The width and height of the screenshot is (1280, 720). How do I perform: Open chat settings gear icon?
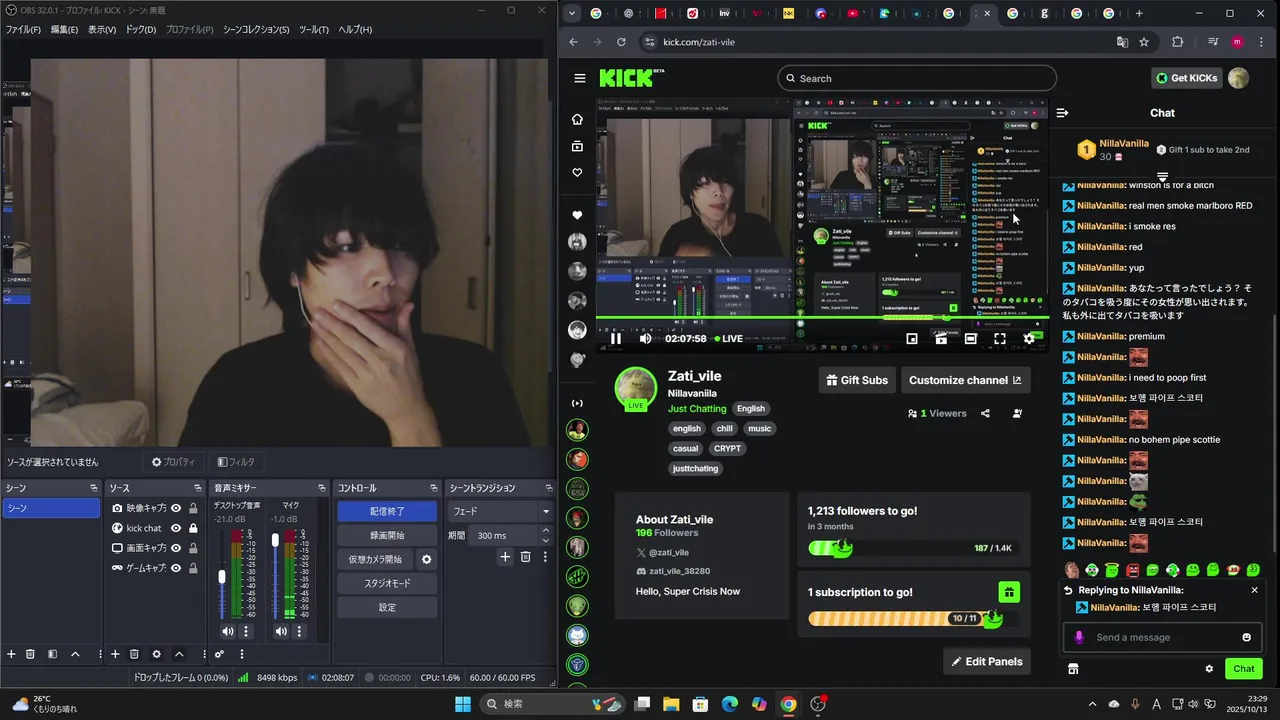click(x=1209, y=669)
